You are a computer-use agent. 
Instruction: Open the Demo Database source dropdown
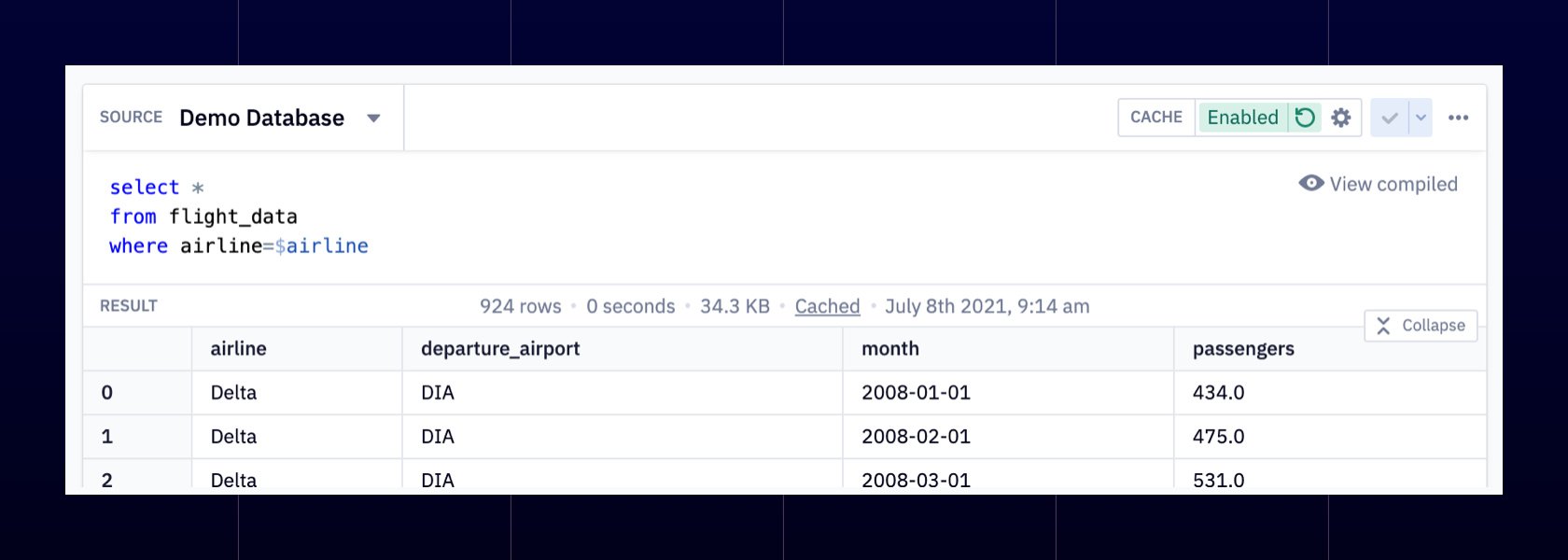373,119
